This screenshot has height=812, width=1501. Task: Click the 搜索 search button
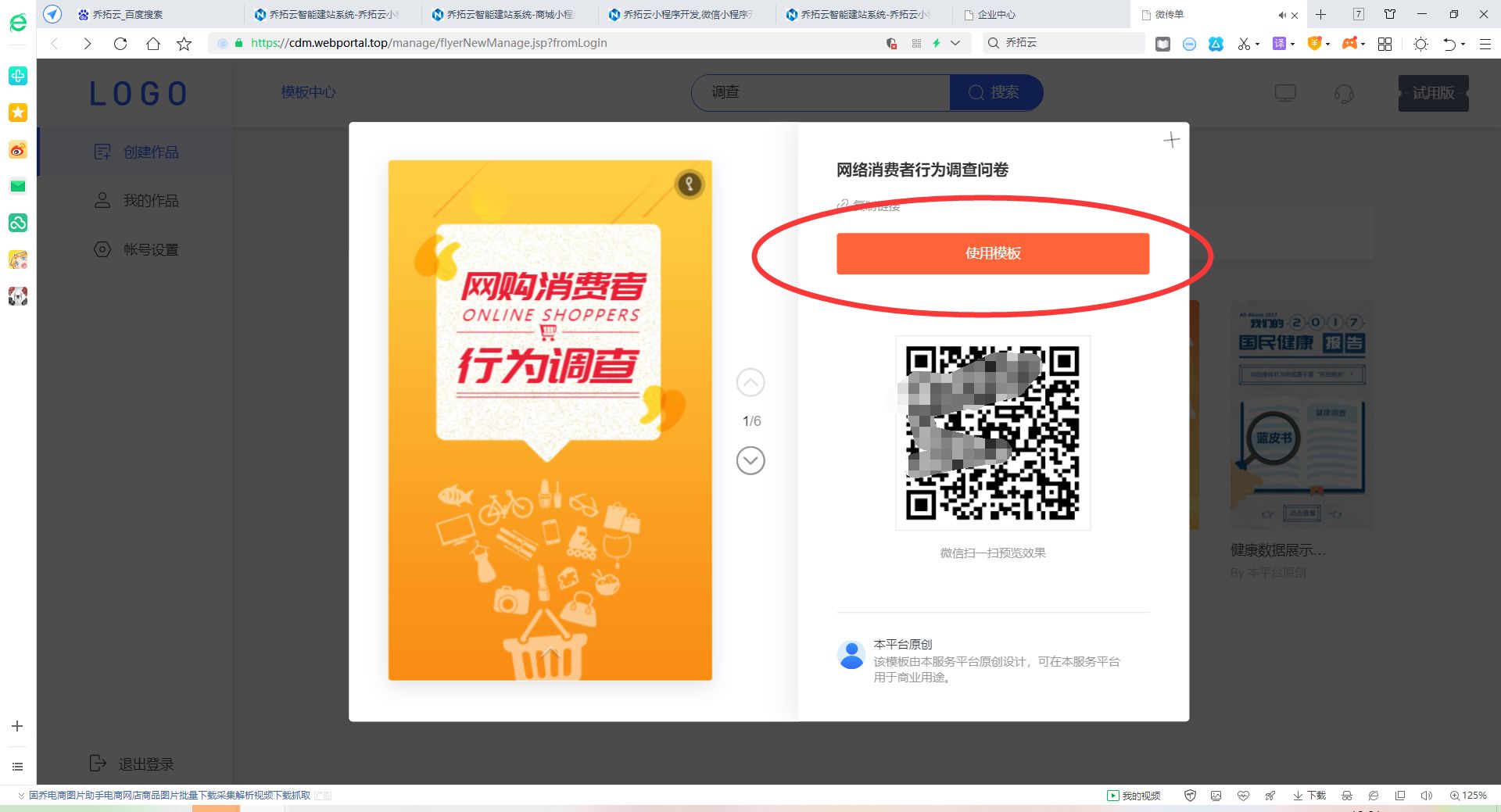coord(995,92)
